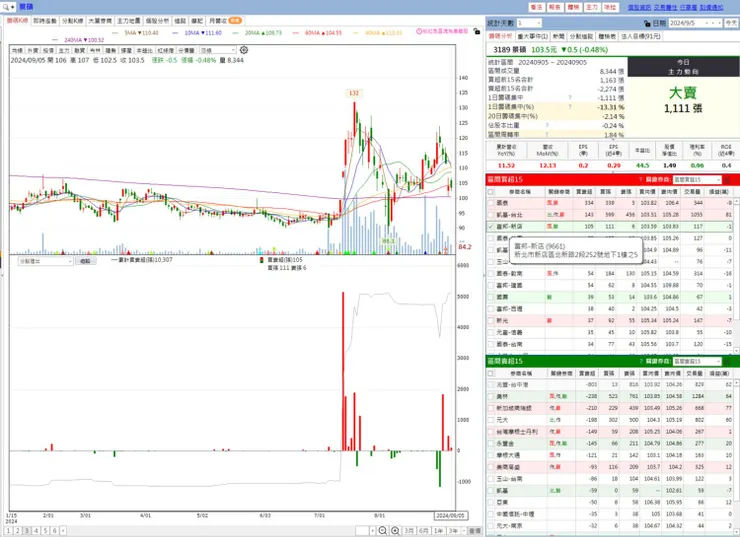Open the 關鍵券商 dropdown in 區間賣超15
This screenshot has height=537, width=740.
pos(697,361)
